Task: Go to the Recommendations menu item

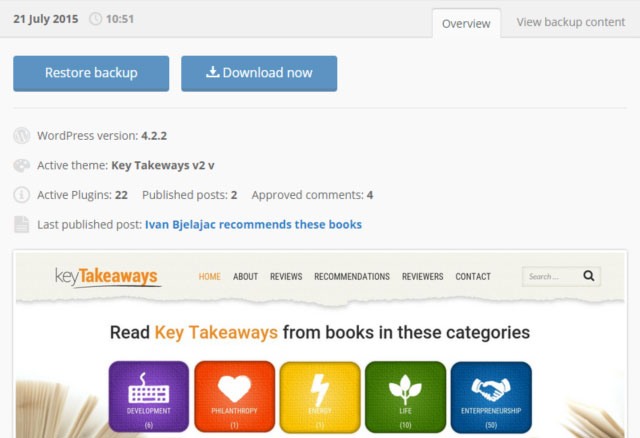Action: point(352,277)
